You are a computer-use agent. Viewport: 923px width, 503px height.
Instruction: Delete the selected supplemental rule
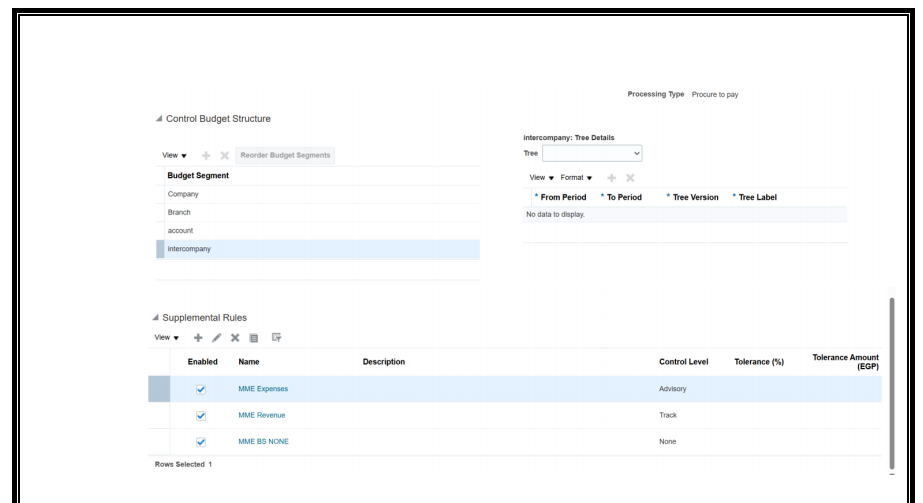(235, 338)
